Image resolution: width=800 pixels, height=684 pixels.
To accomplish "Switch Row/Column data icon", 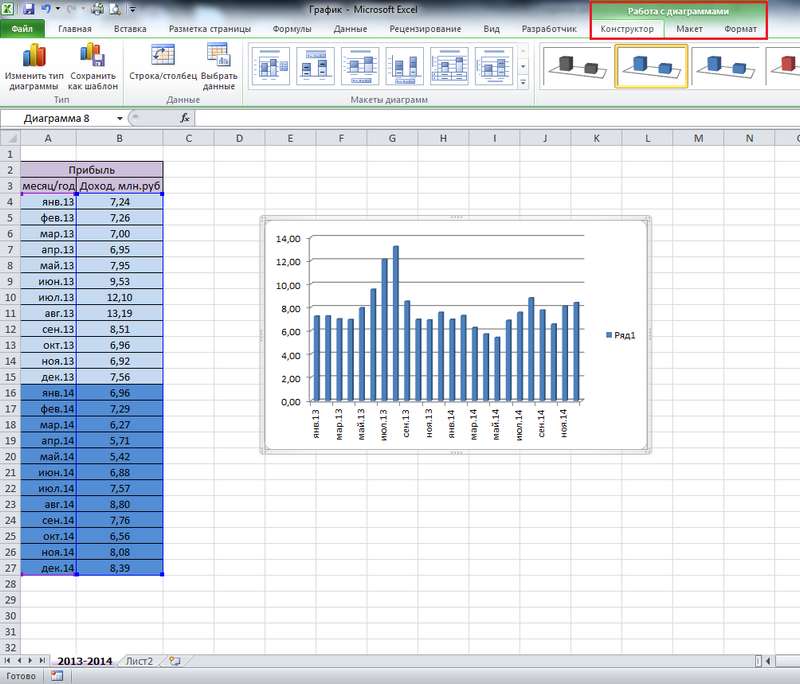I will pyautogui.click(x=163, y=55).
